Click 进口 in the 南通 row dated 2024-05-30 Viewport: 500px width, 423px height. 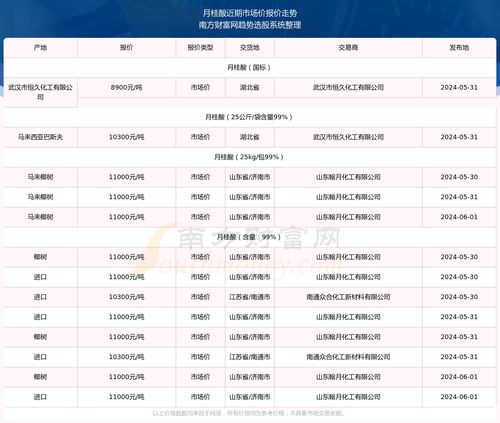click(x=40, y=297)
